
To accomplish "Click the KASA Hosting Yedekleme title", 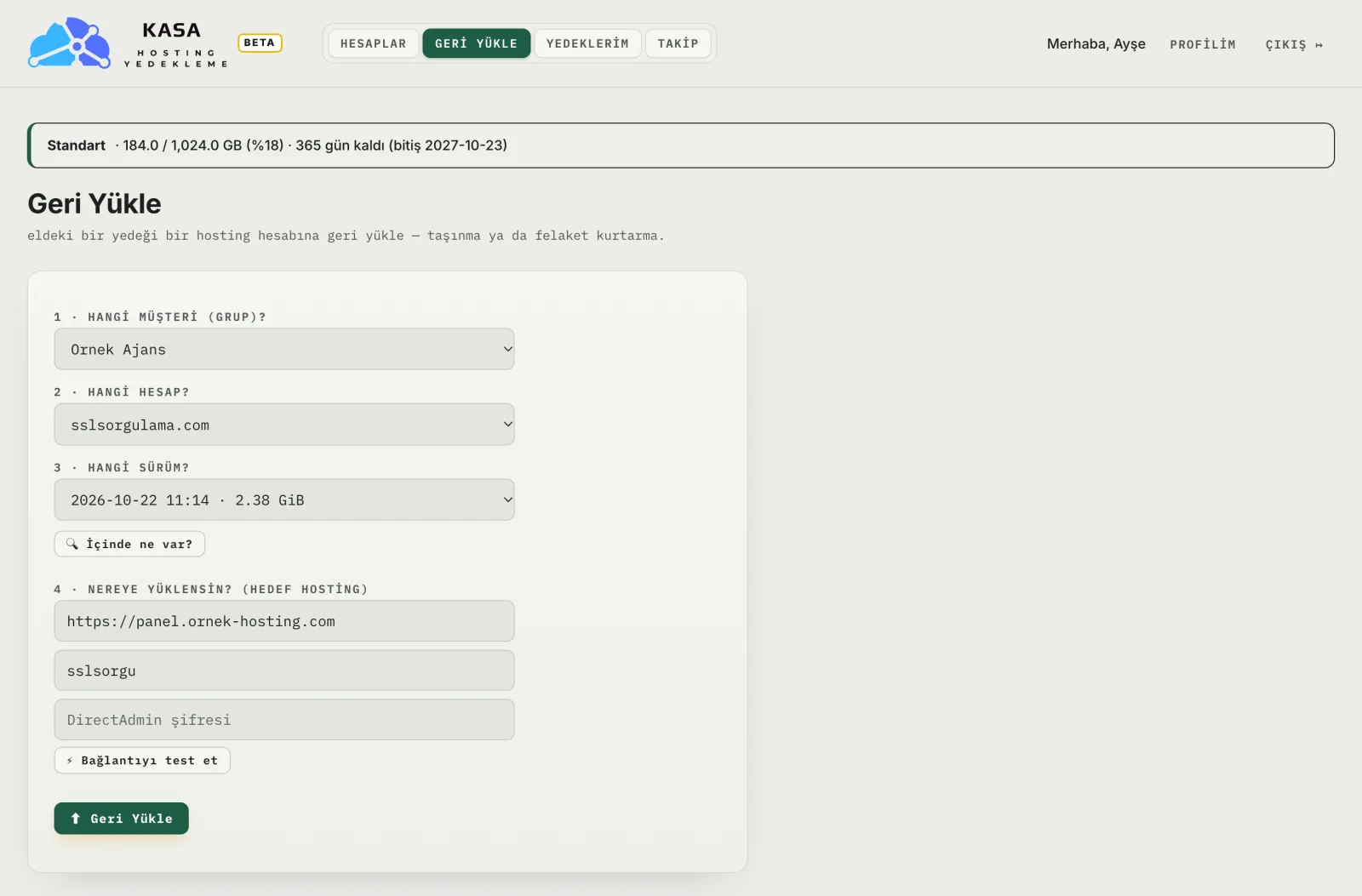I will [x=175, y=44].
